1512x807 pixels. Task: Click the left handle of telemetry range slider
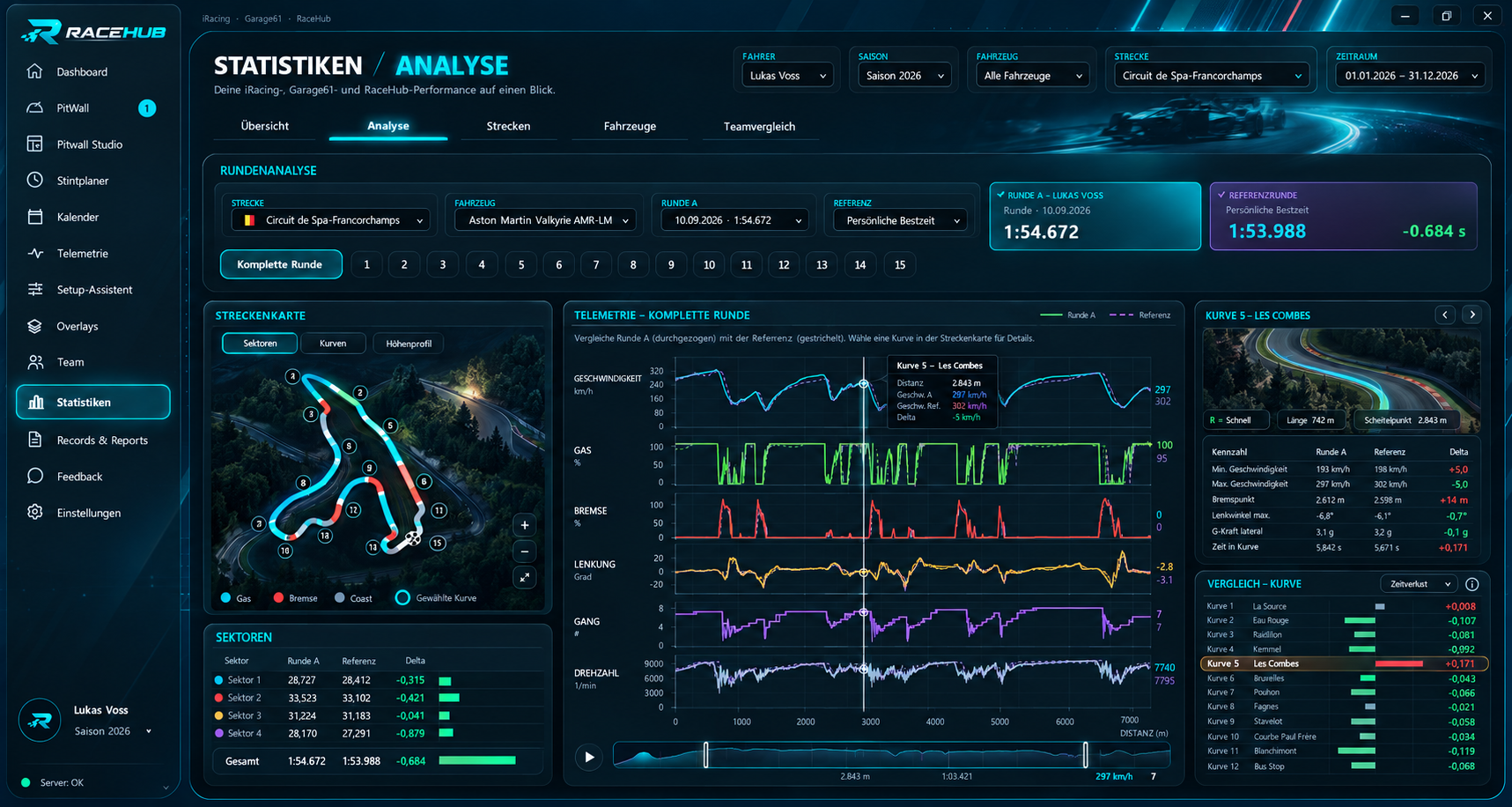(x=705, y=754)
